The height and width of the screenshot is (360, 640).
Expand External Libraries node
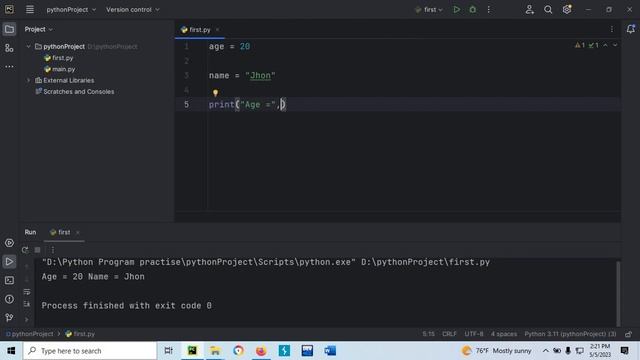tap(29, 80)
